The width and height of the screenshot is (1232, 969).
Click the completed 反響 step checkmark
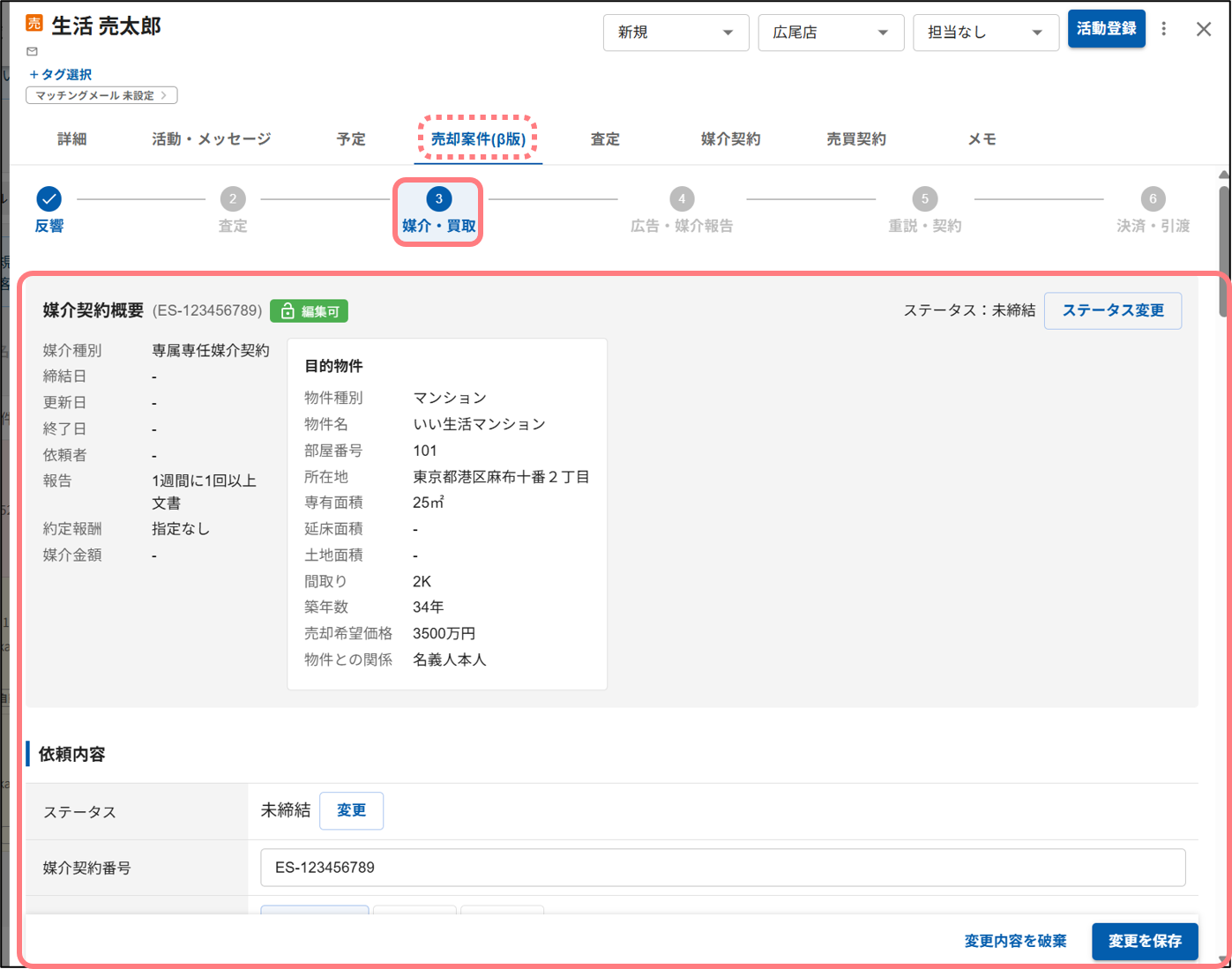[49, 198]
